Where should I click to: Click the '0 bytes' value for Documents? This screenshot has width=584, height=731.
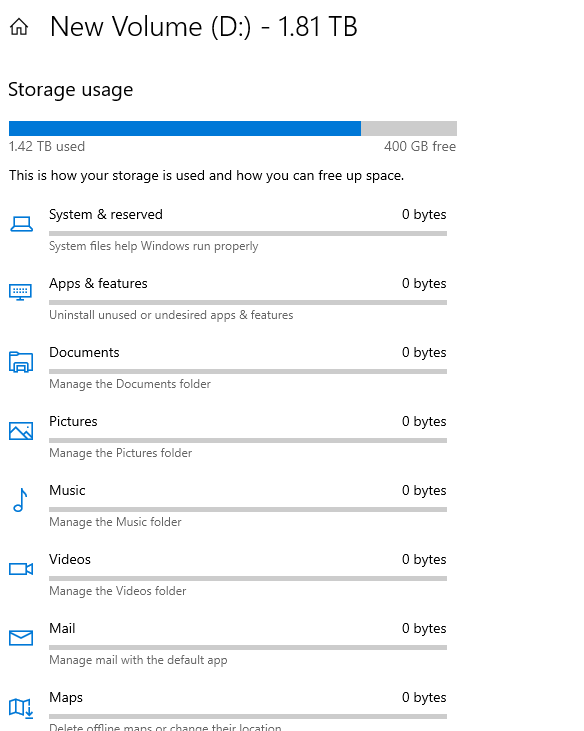point(424,352)
